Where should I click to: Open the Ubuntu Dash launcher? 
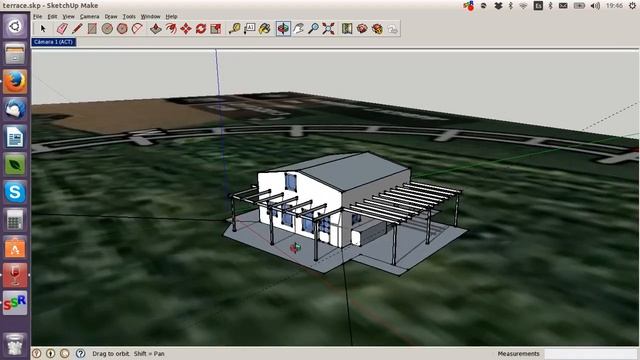[15, 27]
